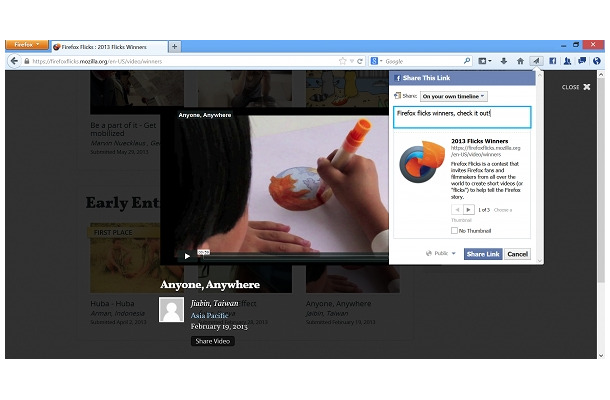Go to the previous thumbnail arrow
This screenshot has width=610, height=400.
[457, 210]
